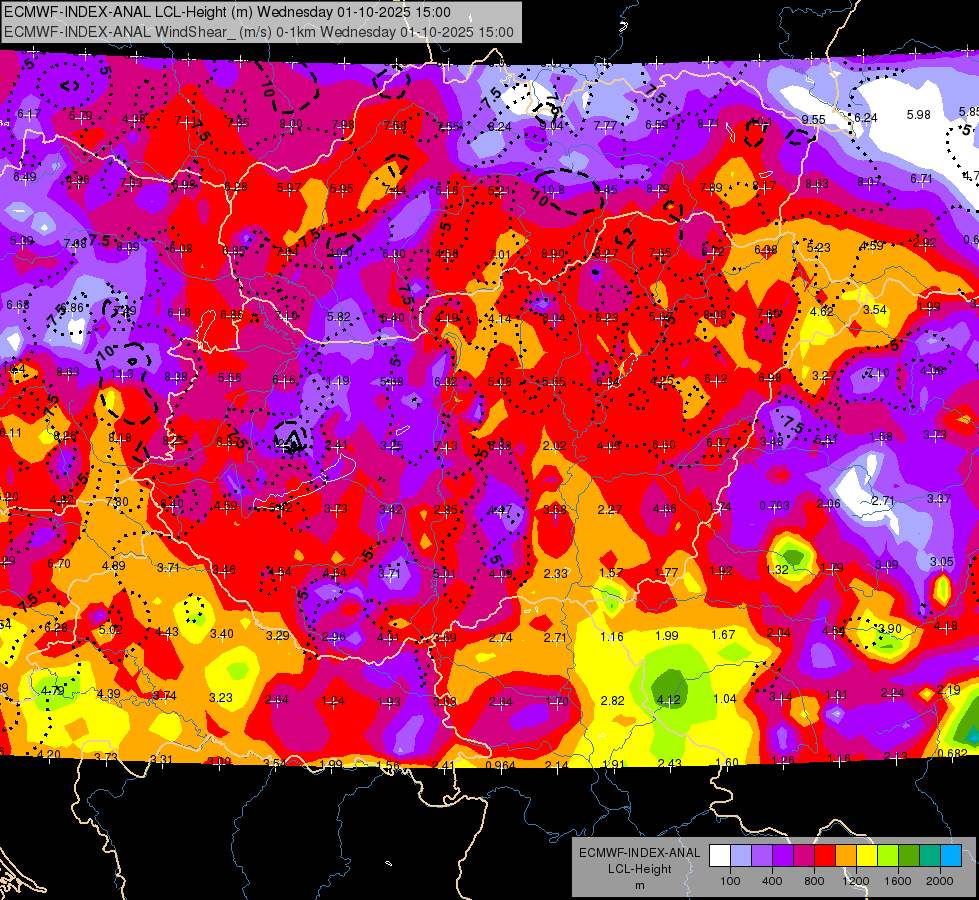
Task: Click the legend unit label m
Action: coord(639,886)
